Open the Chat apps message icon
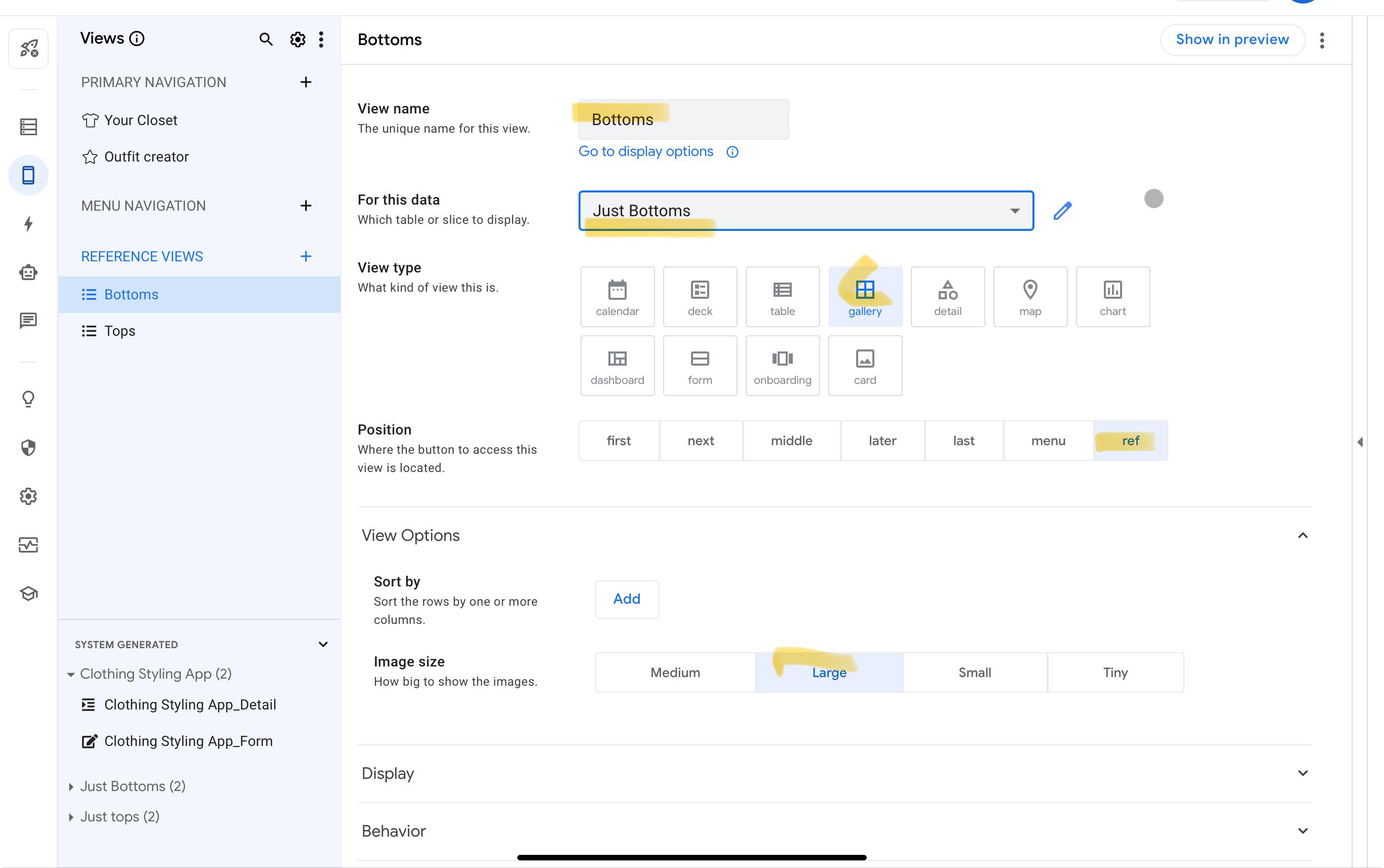This screenshot has width=1384, height=868. click(x=29, y=321)
